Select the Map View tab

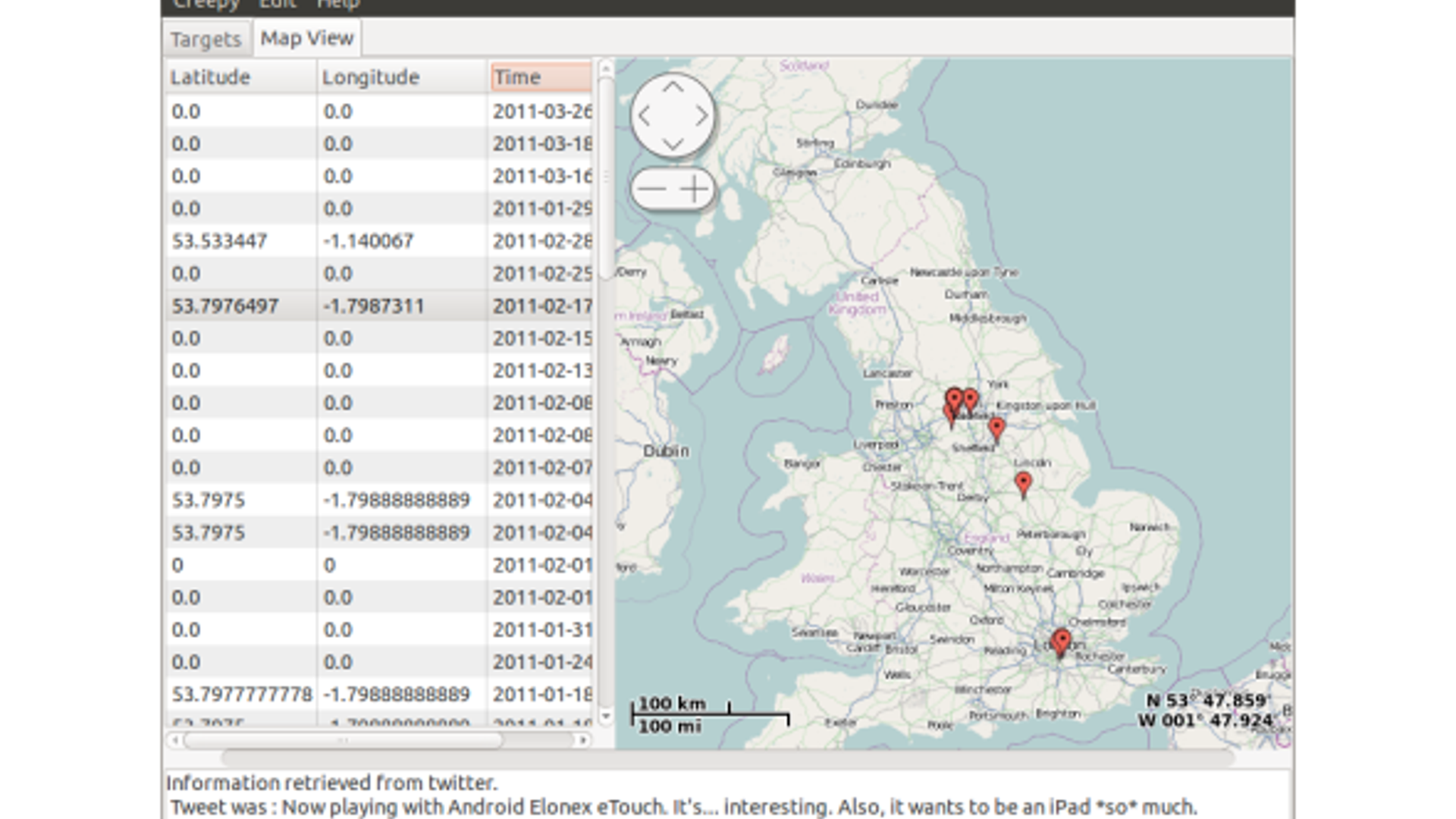tap(306, 38)
